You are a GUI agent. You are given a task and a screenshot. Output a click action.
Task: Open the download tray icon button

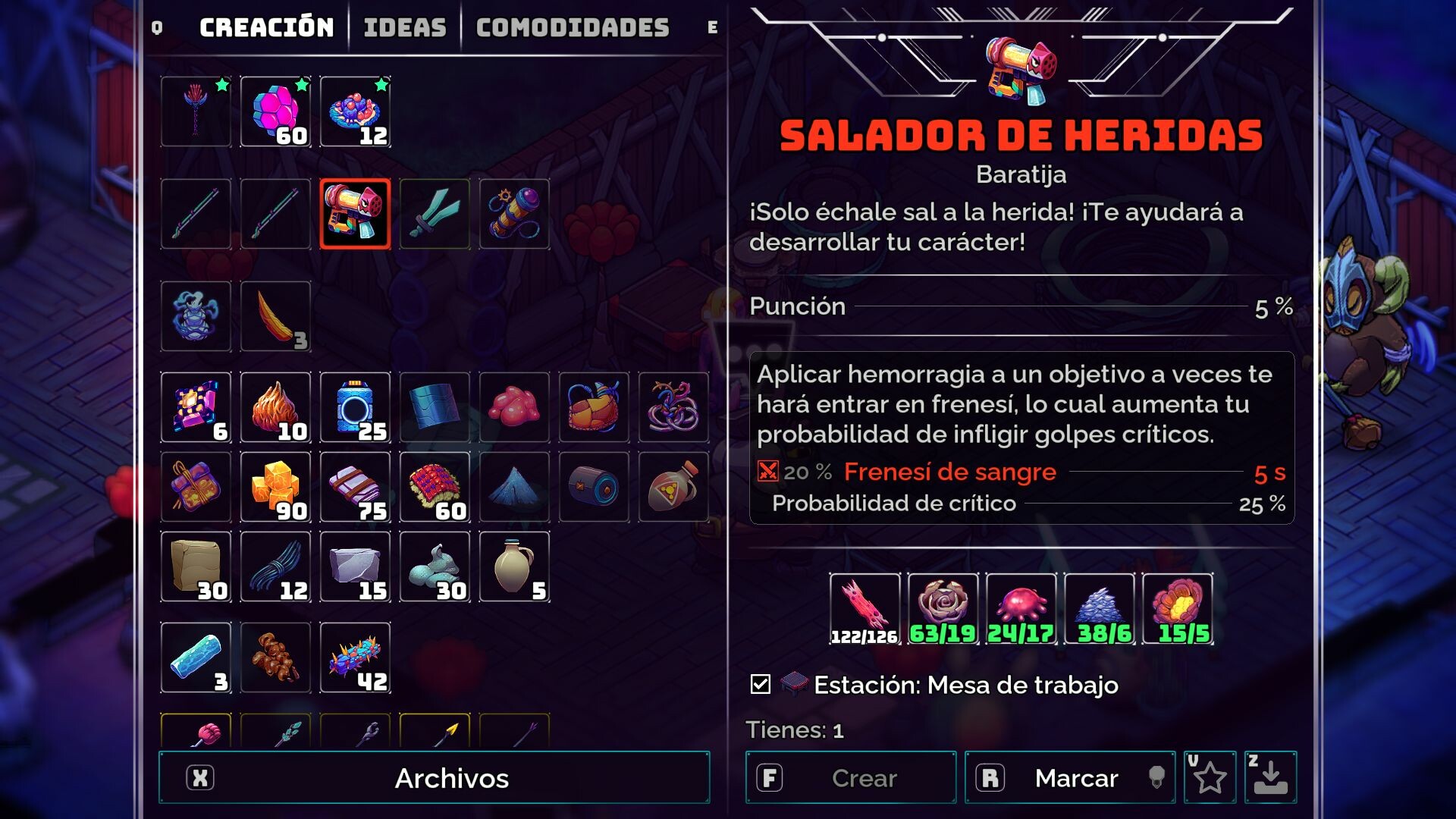1271,777
